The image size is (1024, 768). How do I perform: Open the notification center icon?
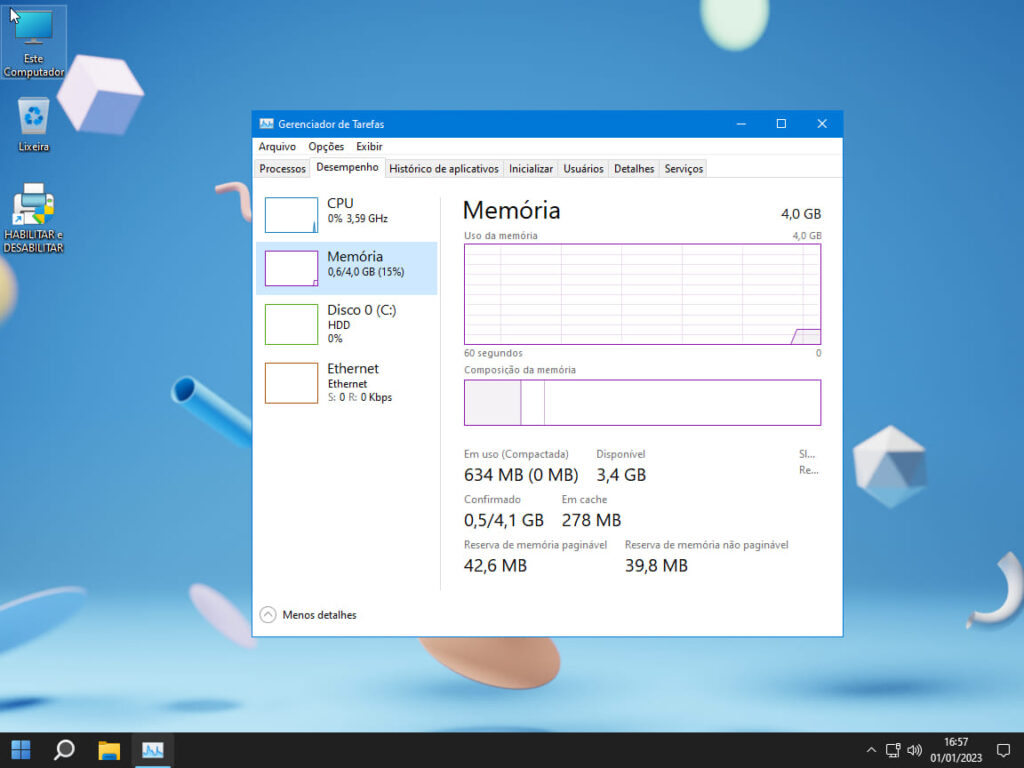(x=1003, y=750)
